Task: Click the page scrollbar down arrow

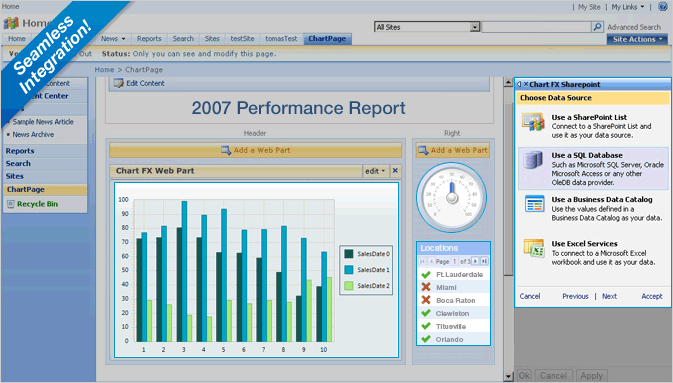Action: pyautogui.click(x=508, y=377)
